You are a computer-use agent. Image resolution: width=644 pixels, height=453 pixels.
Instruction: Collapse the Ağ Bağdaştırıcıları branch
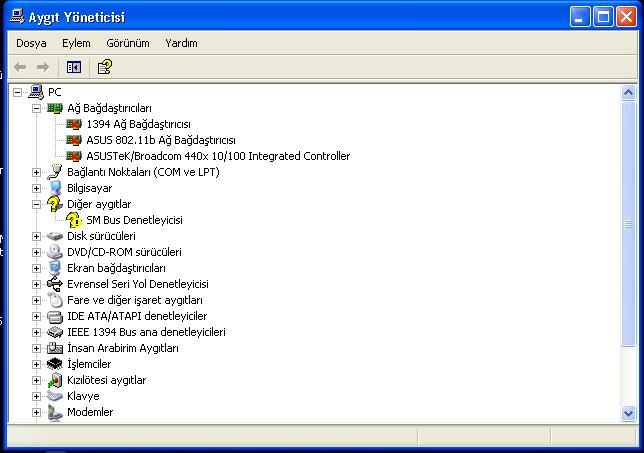pos(37,108)
